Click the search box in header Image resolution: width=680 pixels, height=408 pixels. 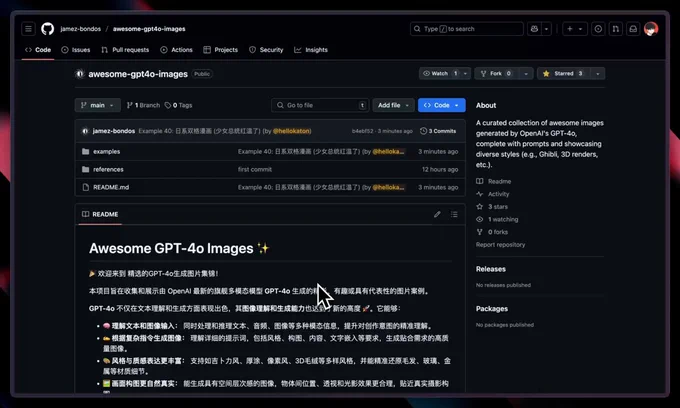point(467,29)
